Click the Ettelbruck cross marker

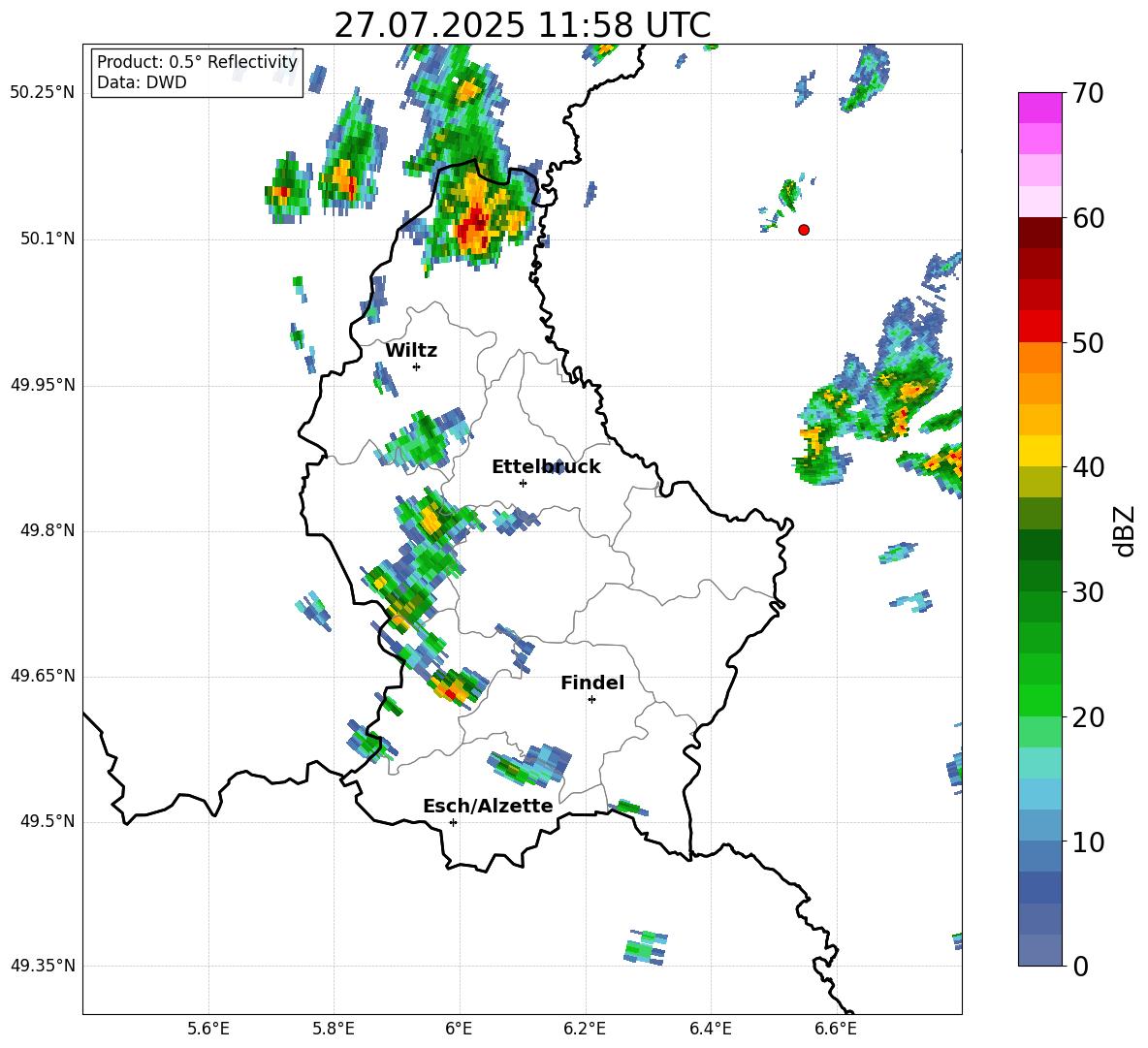point(523,483)
